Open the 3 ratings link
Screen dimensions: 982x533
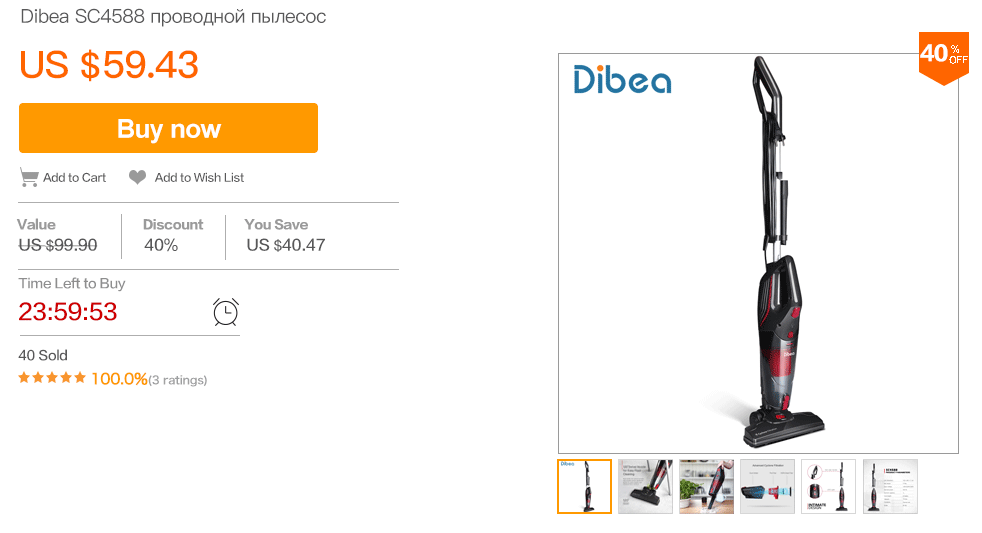(178, 380)
